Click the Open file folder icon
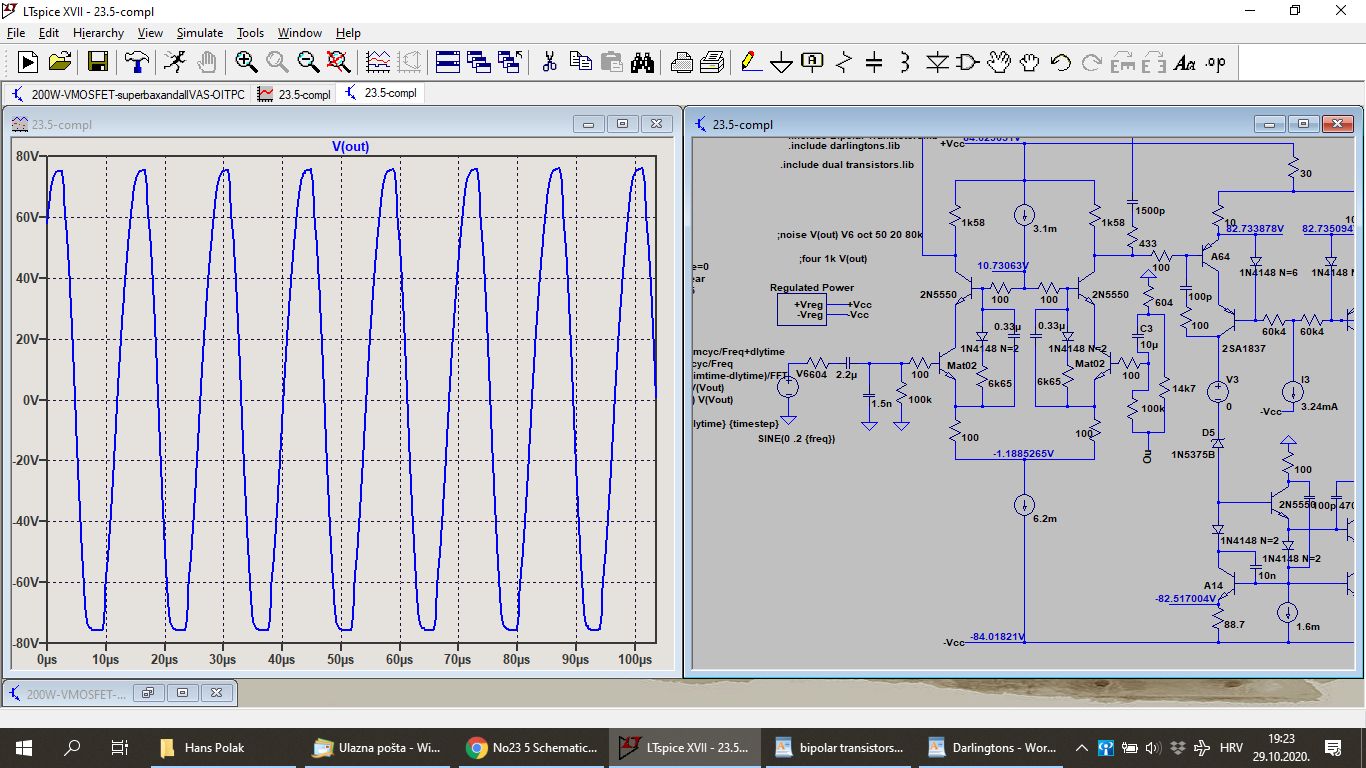Viewport: 1366px width, 768px height. [60, 62]
